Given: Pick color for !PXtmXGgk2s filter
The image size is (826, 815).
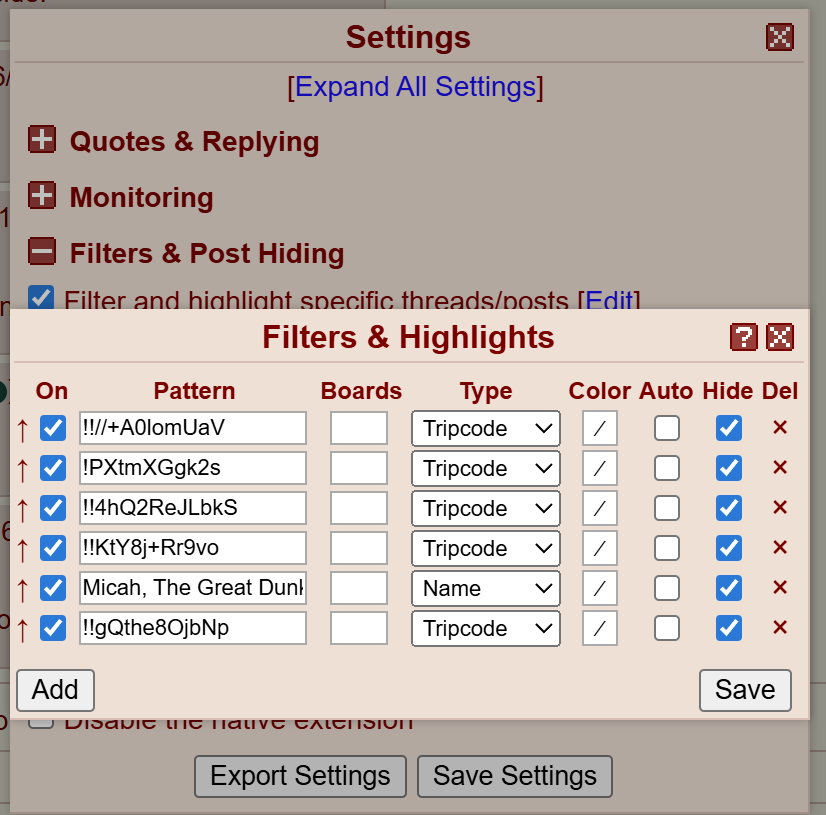Looking at the screenshot, I should (599, 468).
